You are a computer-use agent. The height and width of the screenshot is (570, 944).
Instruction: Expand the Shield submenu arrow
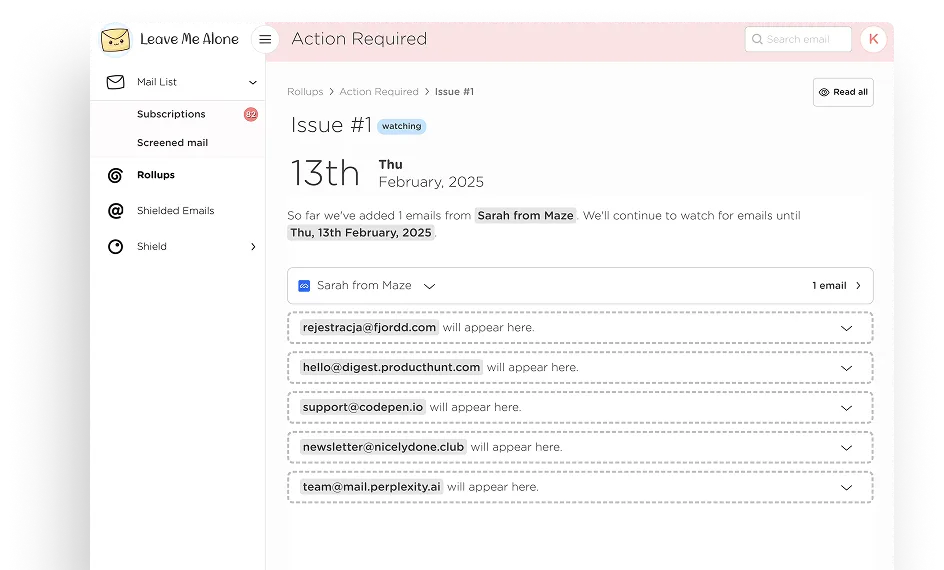[253, 247]
